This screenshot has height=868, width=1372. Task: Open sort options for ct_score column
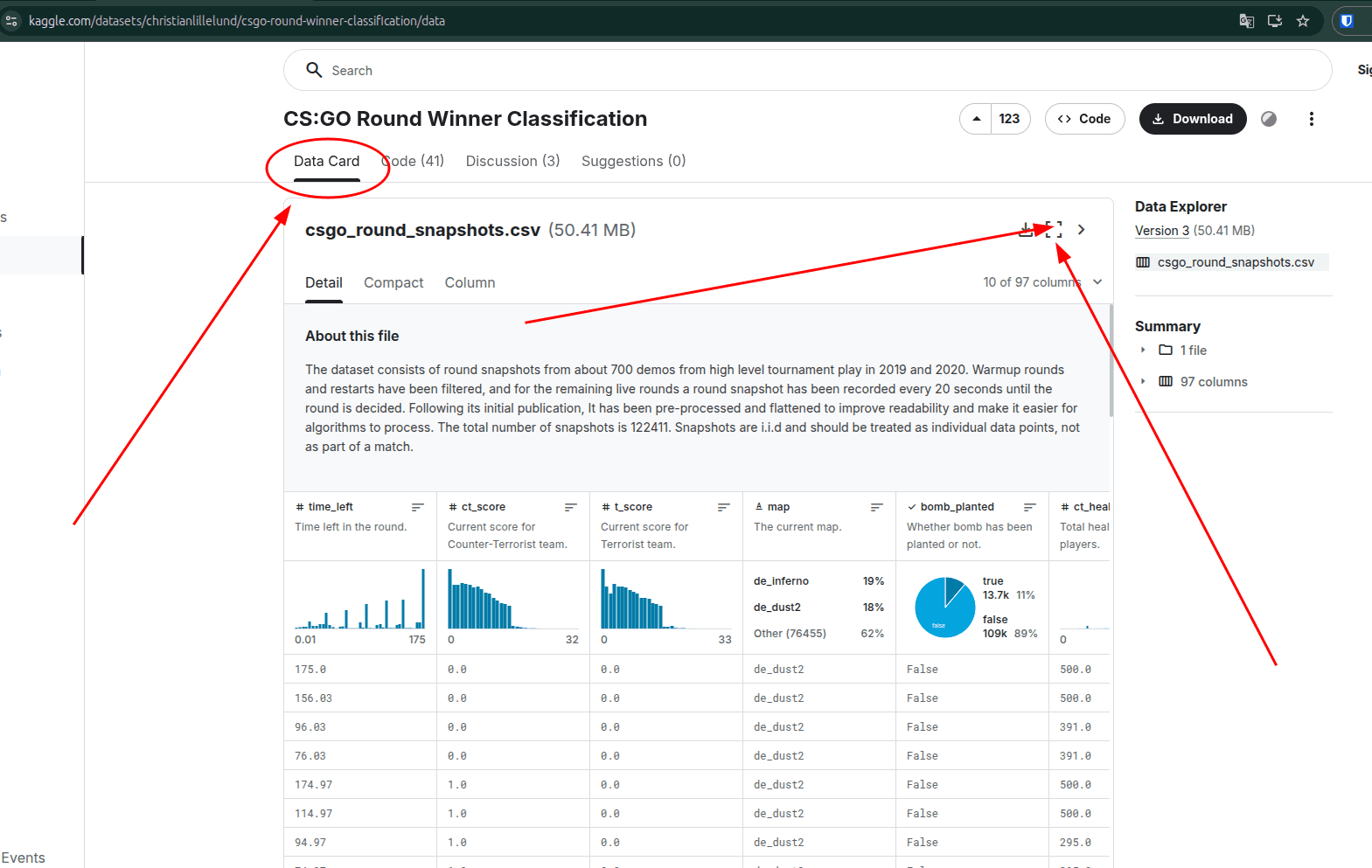[x=571, y=507]
